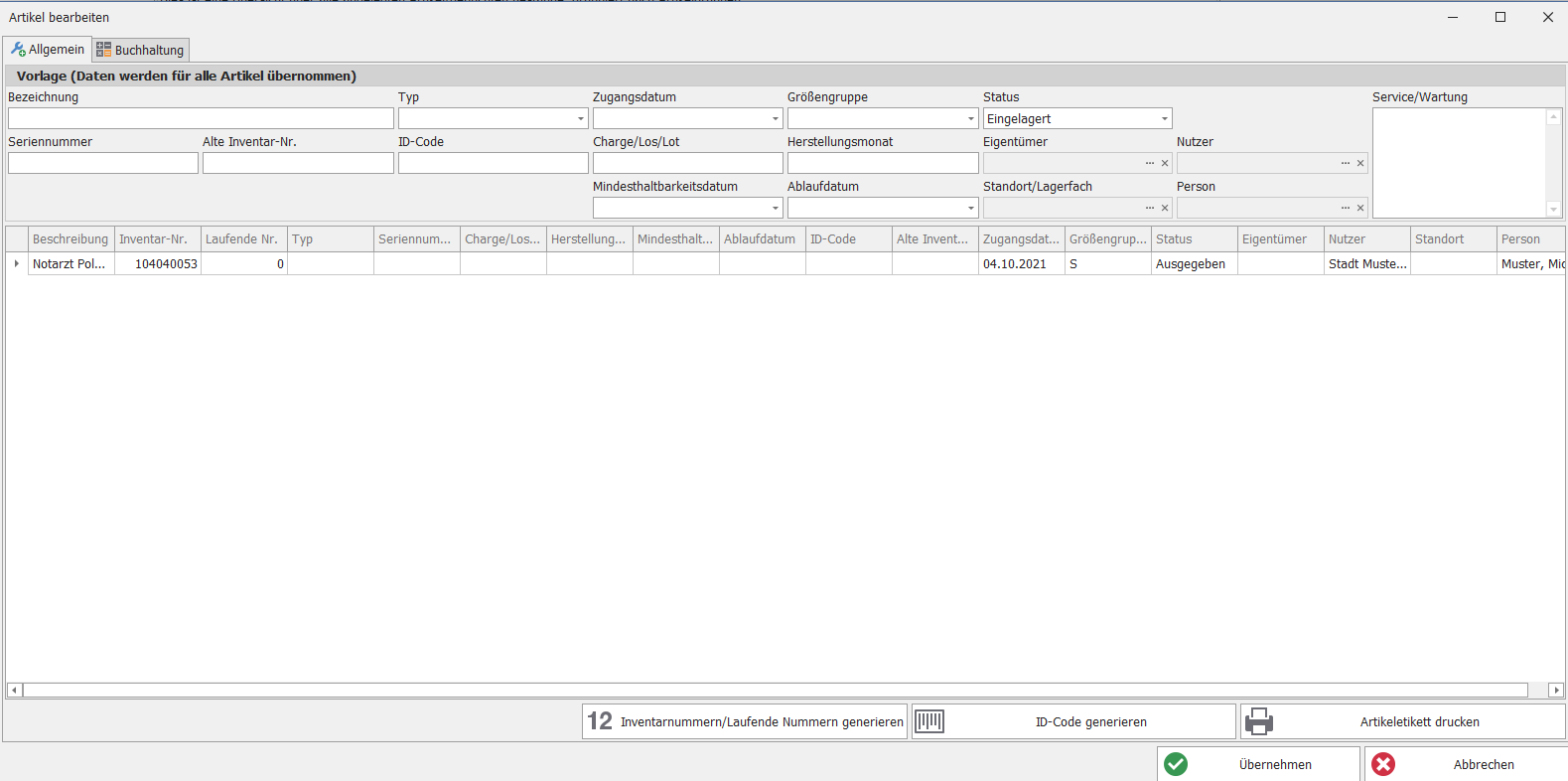Viewport: 1568px width, 781px height.
Task: Open the browse ellipsis in Nutzer field
Action: pyautogui.click(x=1346, y=164)
